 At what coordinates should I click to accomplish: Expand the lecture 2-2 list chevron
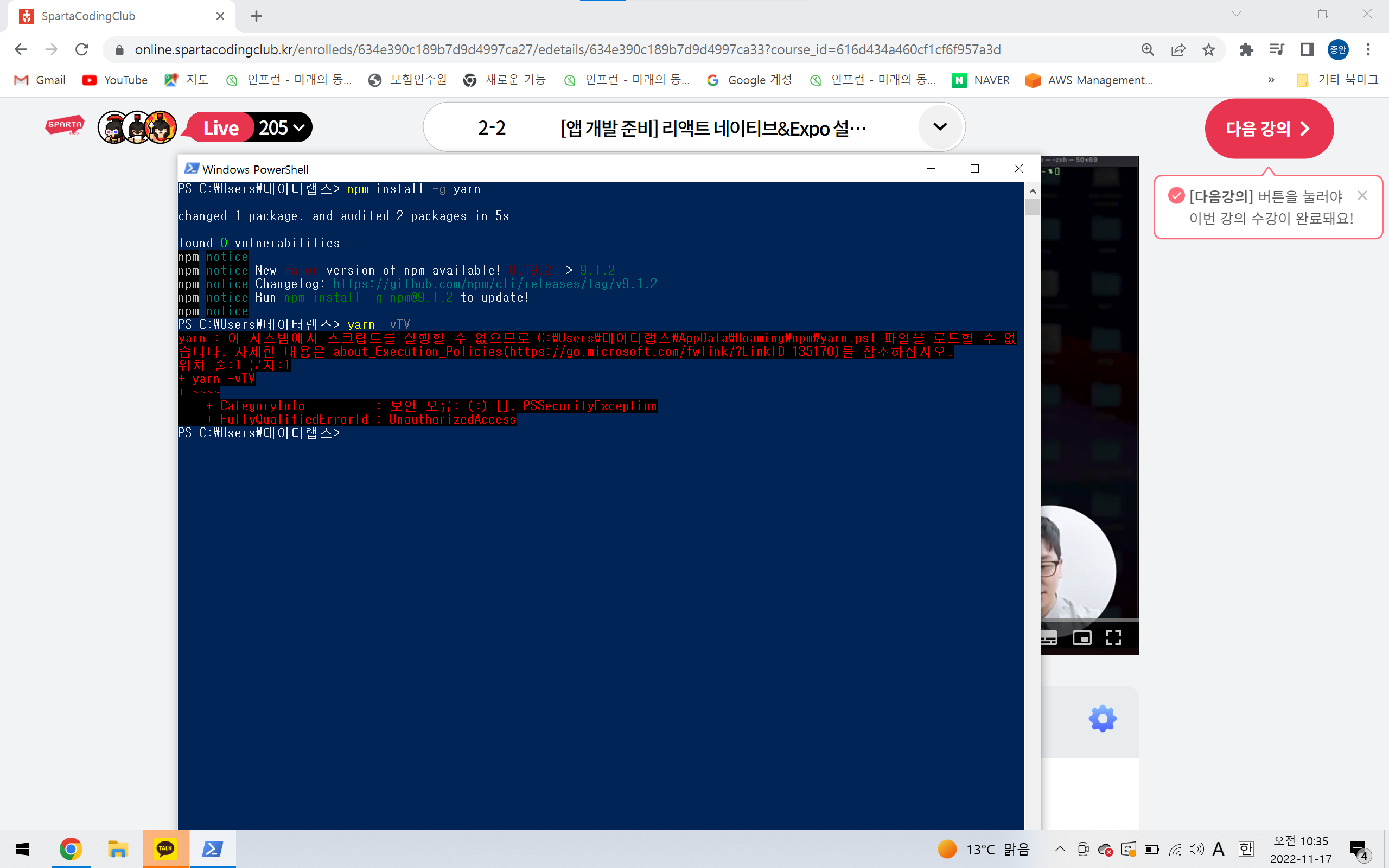click(x=940, y=126)
